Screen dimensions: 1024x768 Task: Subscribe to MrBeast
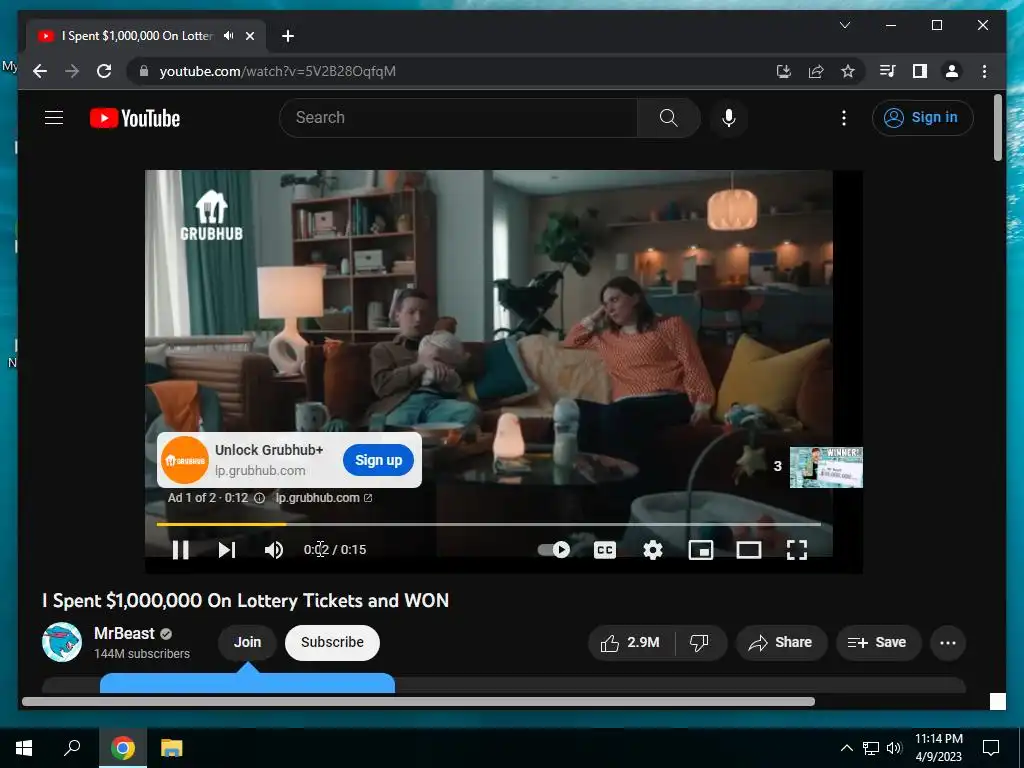332,642
